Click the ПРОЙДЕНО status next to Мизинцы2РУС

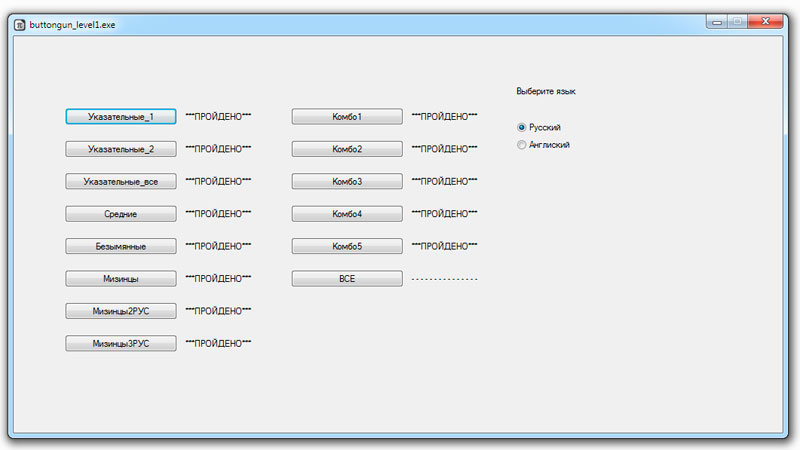click(x=218, y=311)
